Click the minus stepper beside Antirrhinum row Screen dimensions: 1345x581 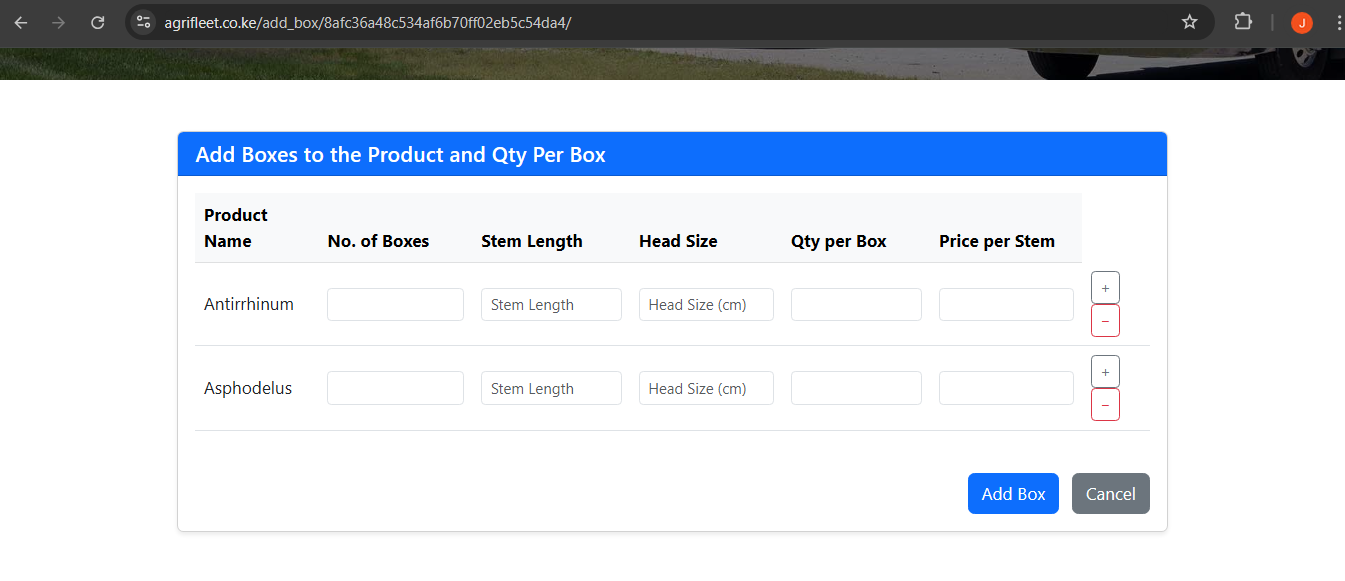(1105, 320)
